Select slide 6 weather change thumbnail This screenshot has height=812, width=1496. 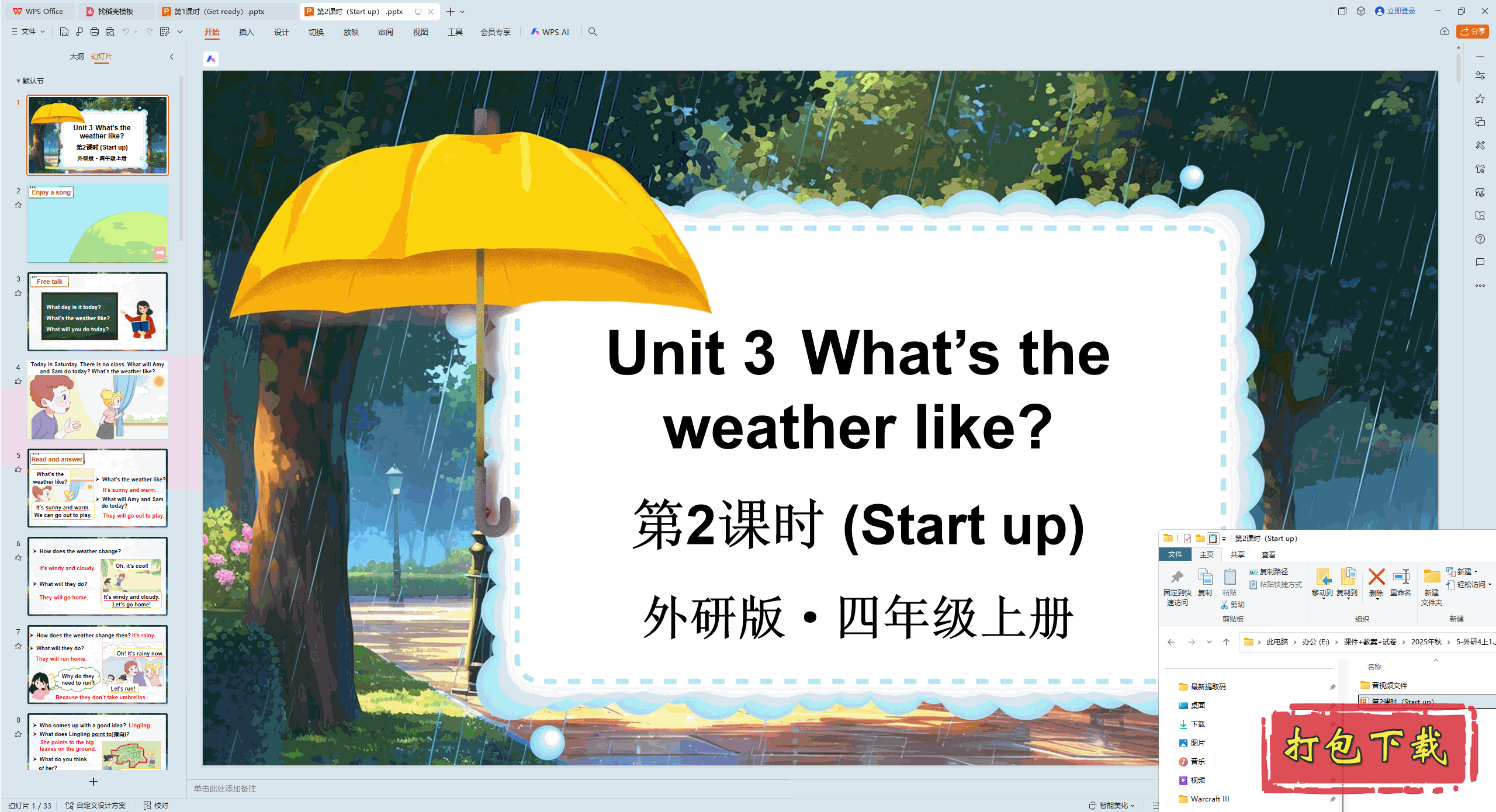pyautogui.click(x=98, y=576)
